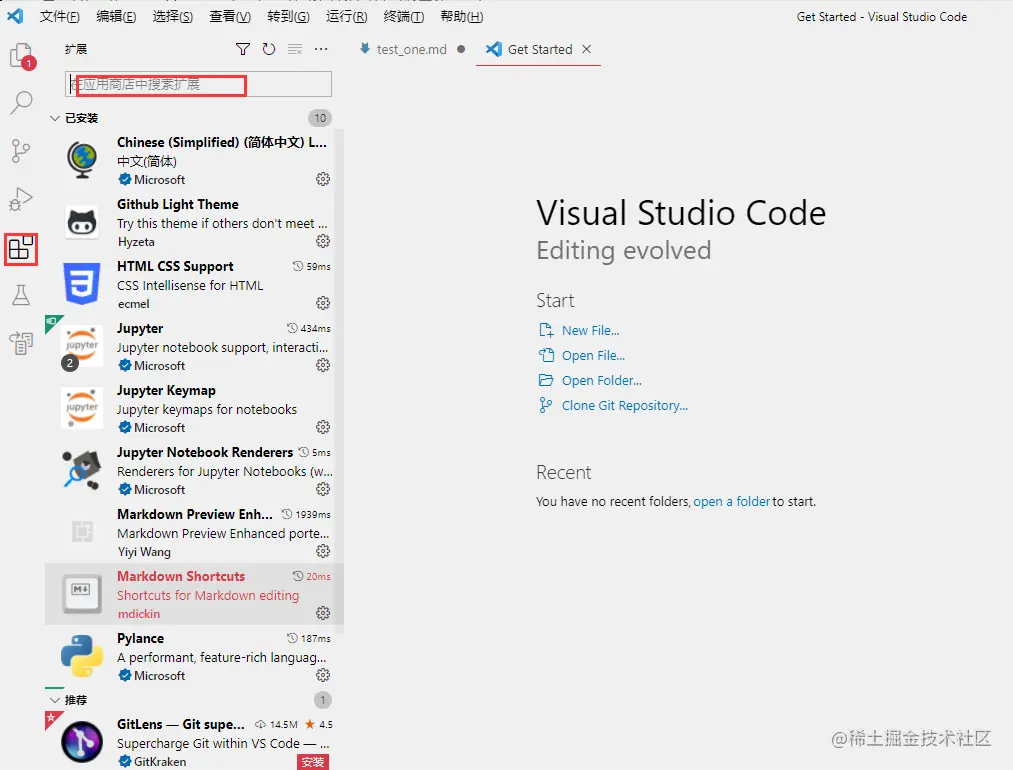Click the HTML CSS Support logo

82,283
